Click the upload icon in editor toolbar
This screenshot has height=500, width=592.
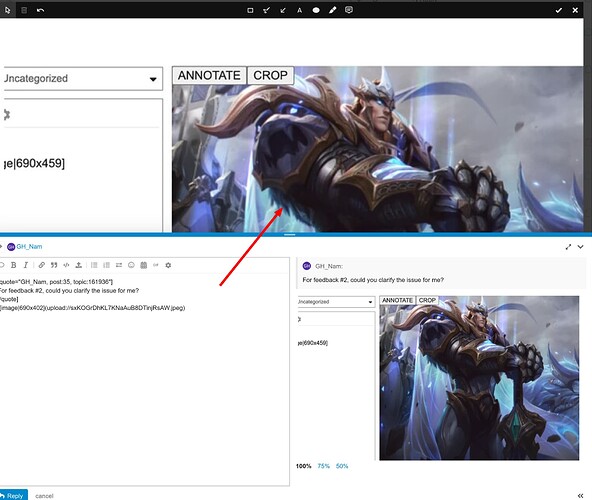[79, 265]
